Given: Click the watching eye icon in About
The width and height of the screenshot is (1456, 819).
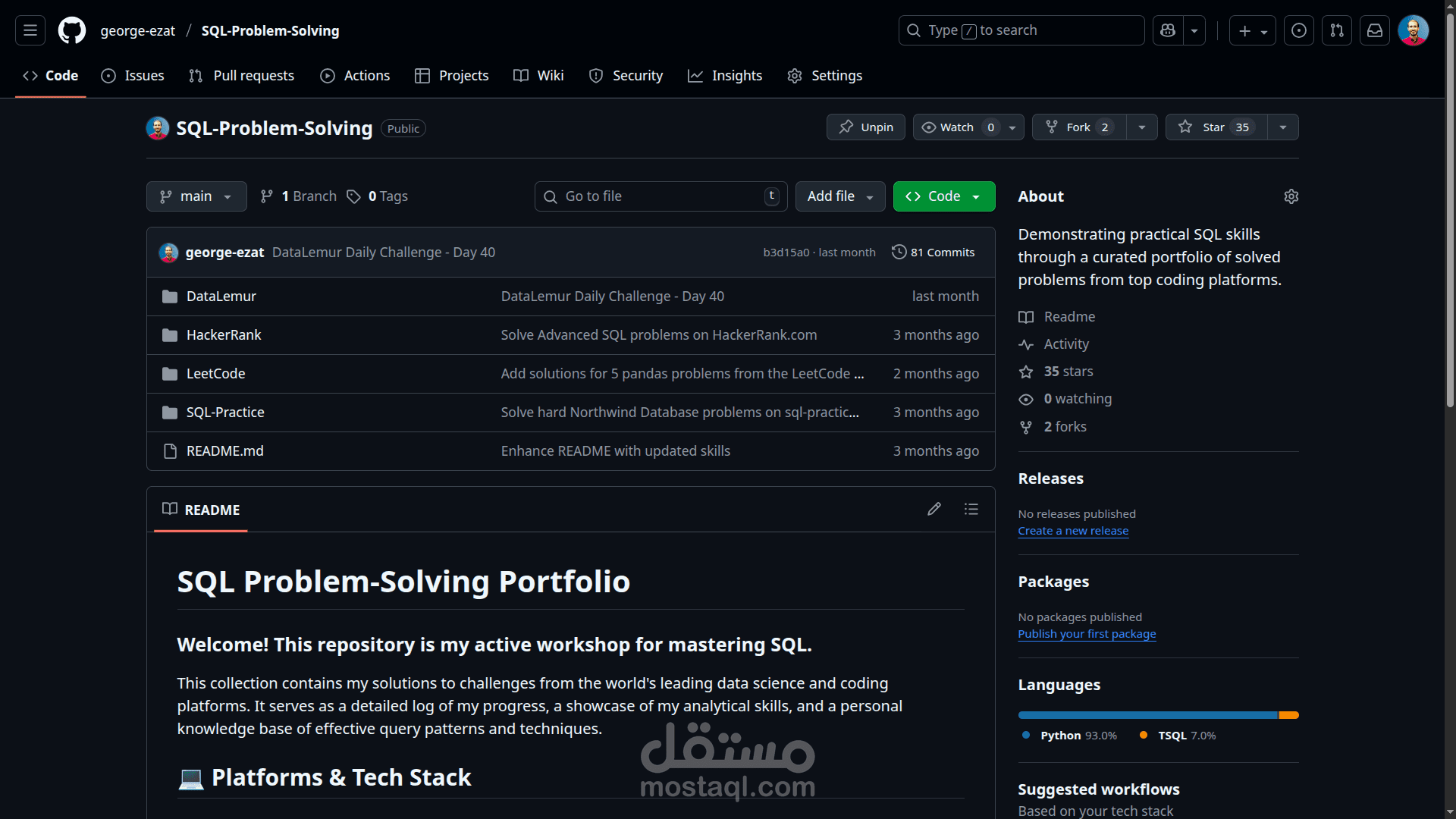Looking at the screenshot, I should 1026,400.
